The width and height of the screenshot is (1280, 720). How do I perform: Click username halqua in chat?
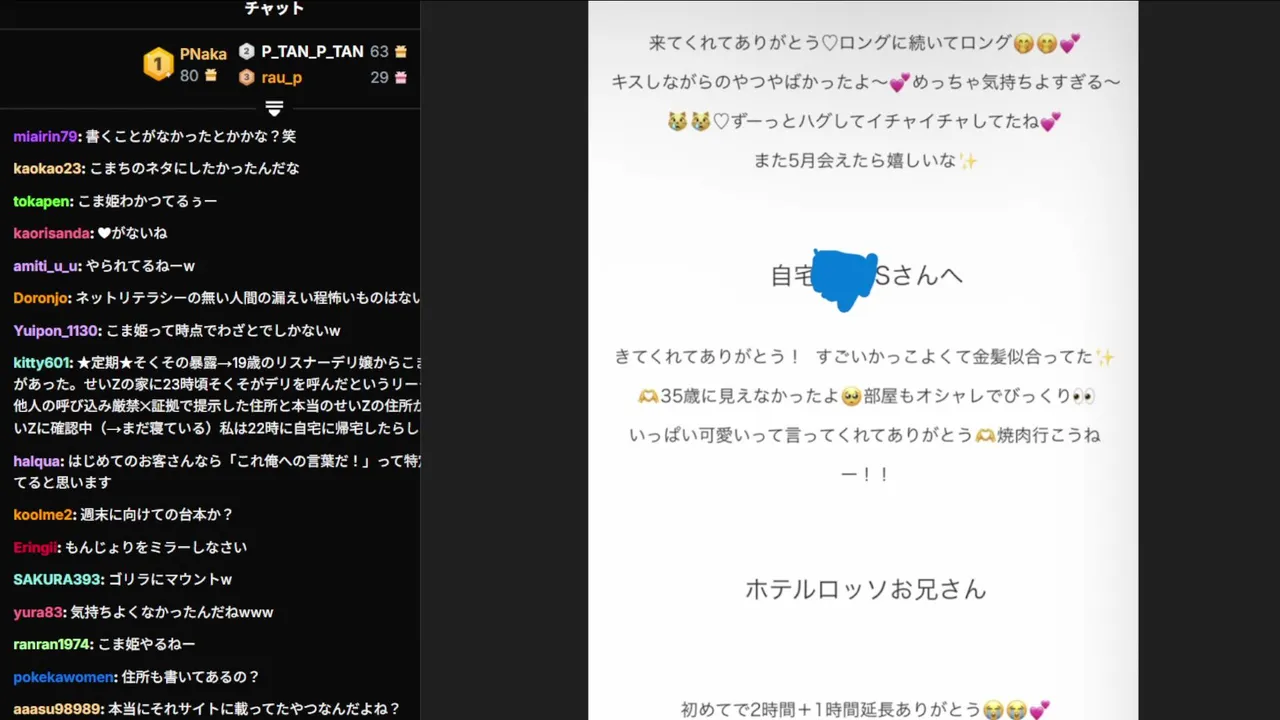coord(38,462)
